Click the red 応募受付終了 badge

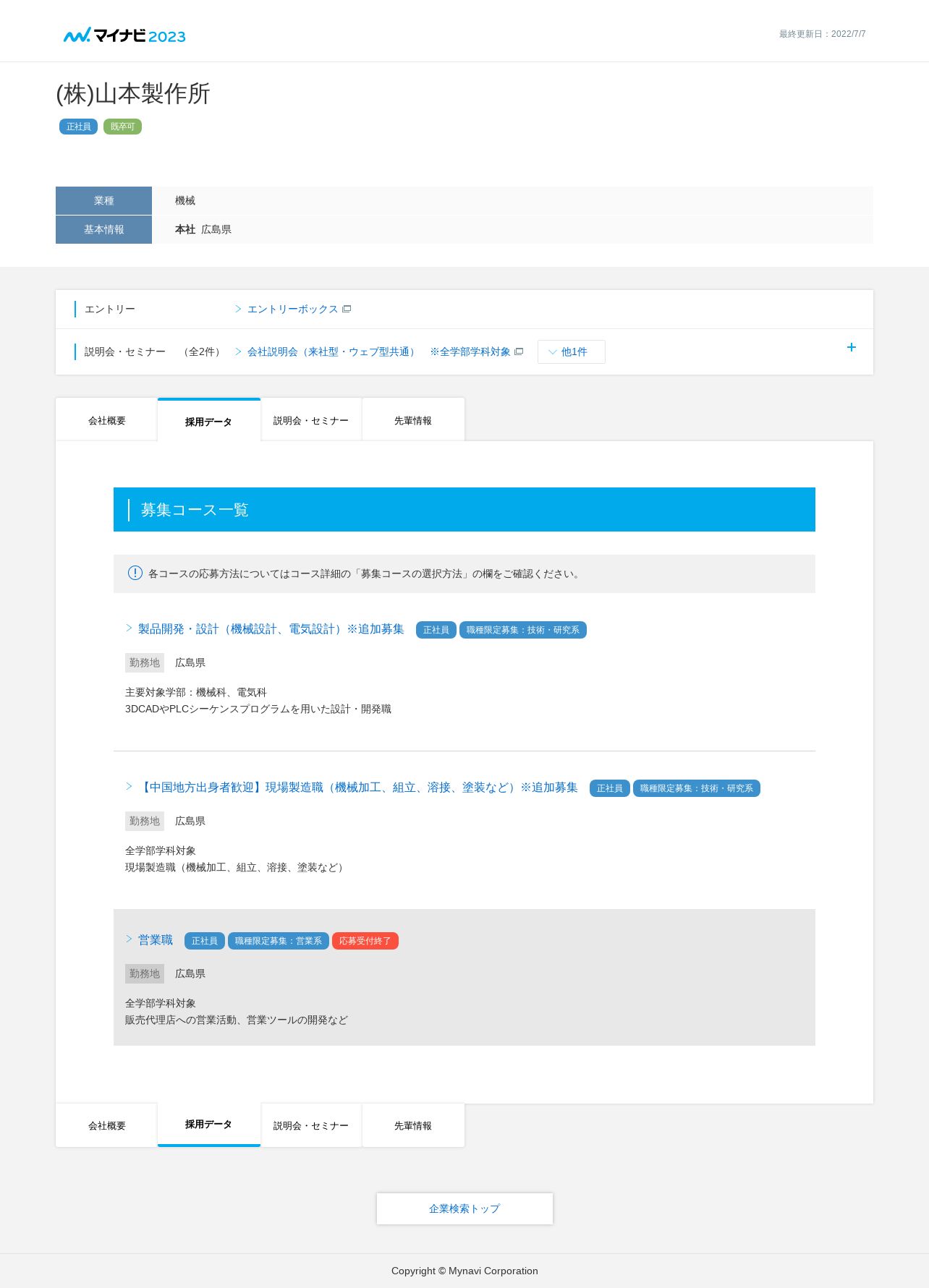[365, 941]
